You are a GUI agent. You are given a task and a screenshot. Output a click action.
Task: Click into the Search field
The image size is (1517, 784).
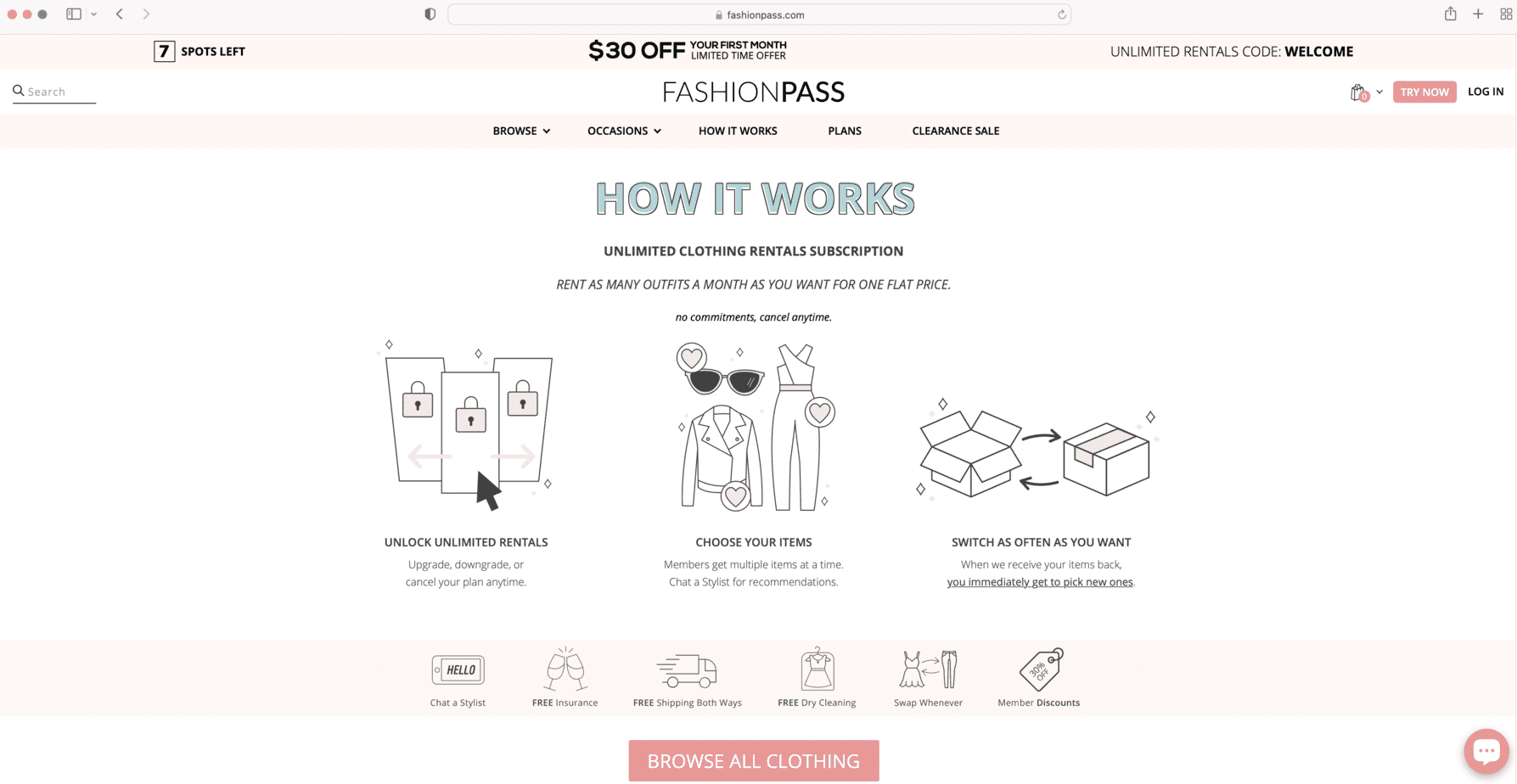point(54,92)
